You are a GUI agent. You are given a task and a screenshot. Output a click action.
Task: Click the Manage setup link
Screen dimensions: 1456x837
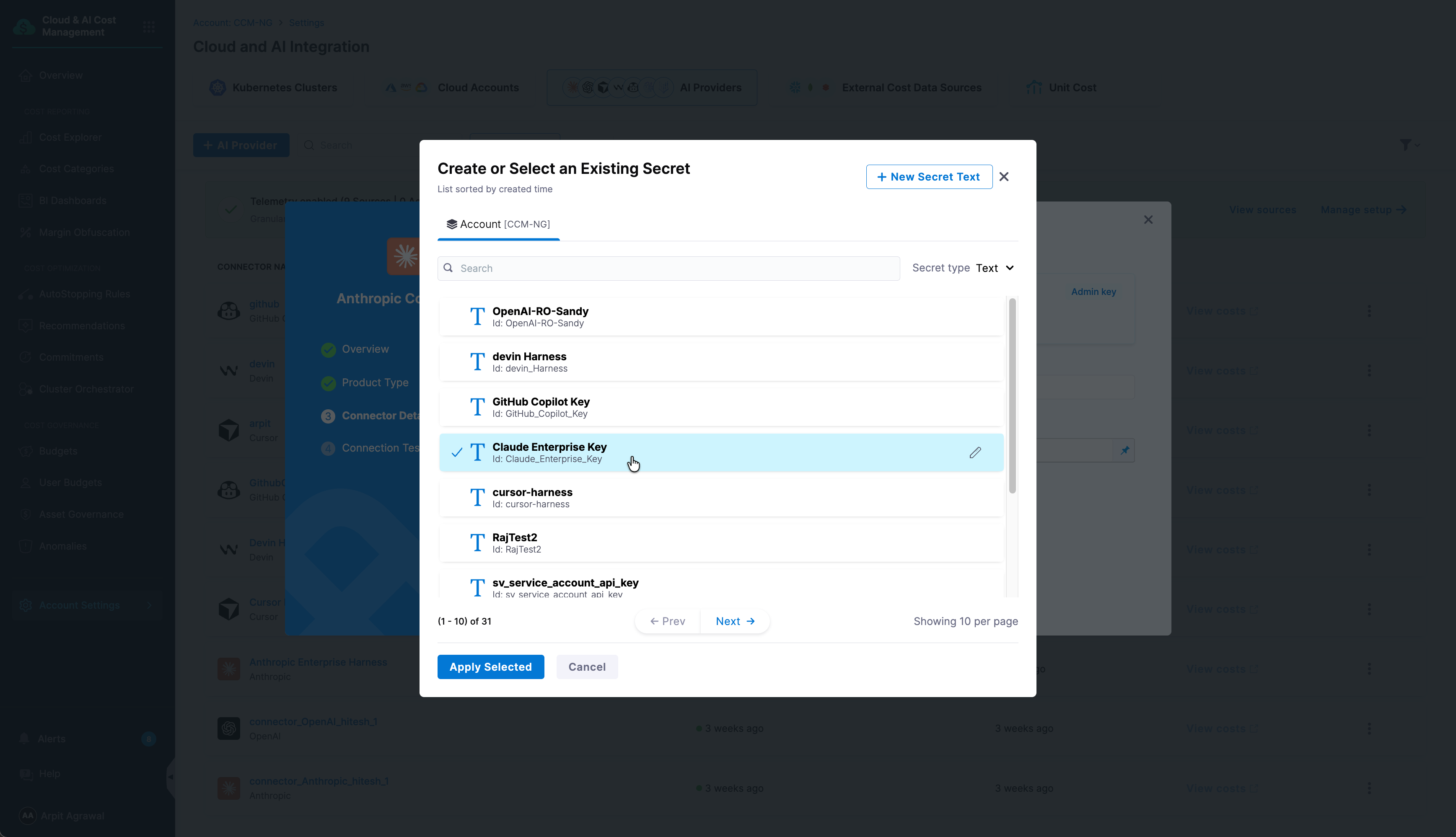pyautogui.click(x=1363, y=210)
